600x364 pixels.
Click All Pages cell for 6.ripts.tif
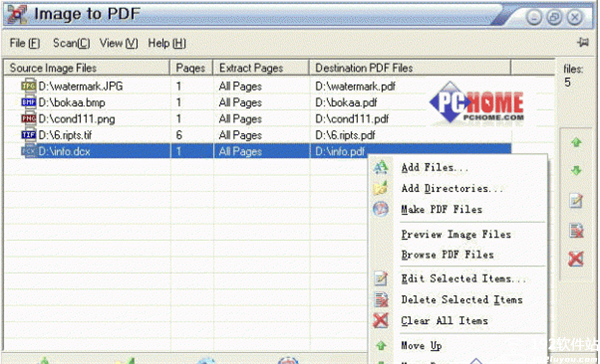[x=240, y=135]
